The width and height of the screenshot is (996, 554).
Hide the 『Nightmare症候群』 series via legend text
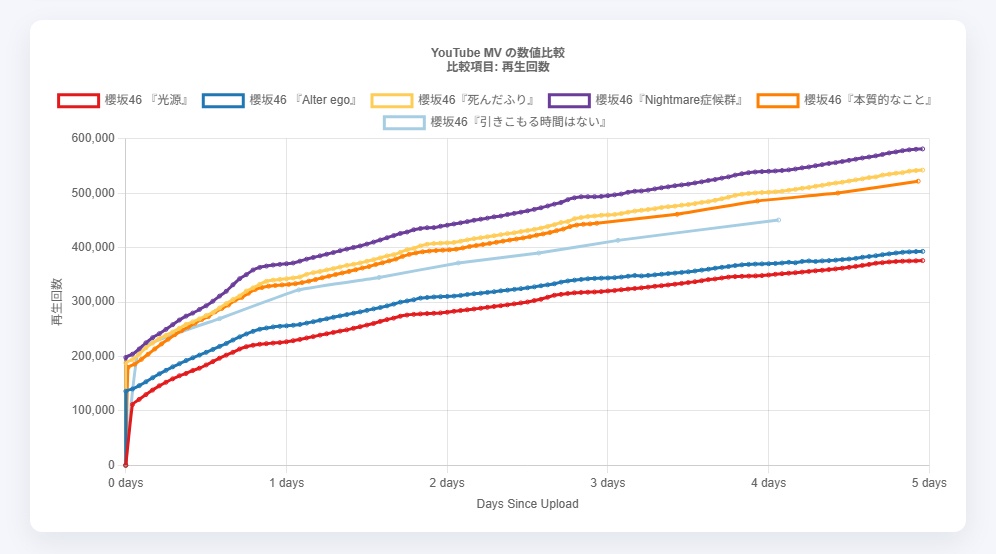click(669, 100)
